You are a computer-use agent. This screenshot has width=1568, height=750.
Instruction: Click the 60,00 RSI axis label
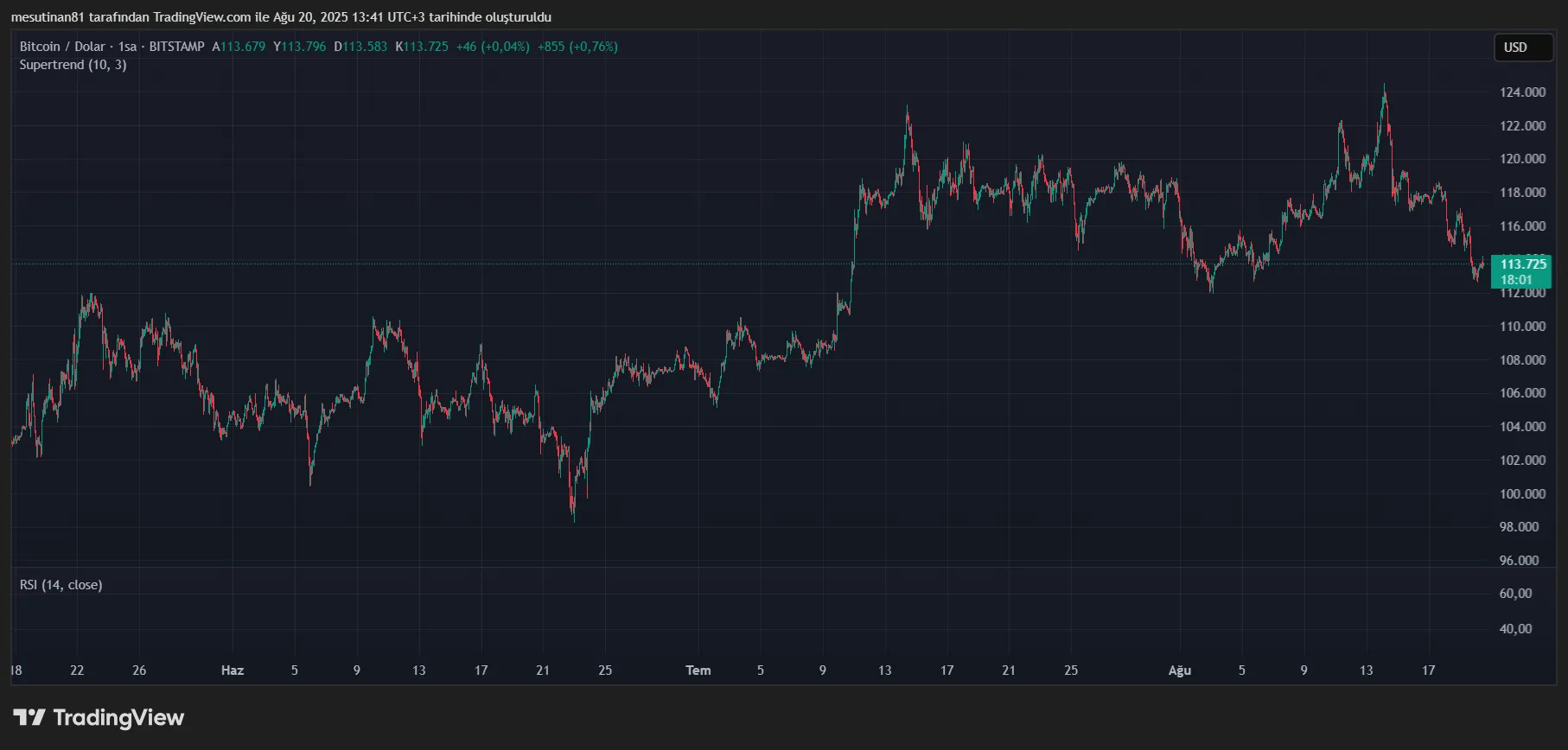click(x=1516, y=594)
